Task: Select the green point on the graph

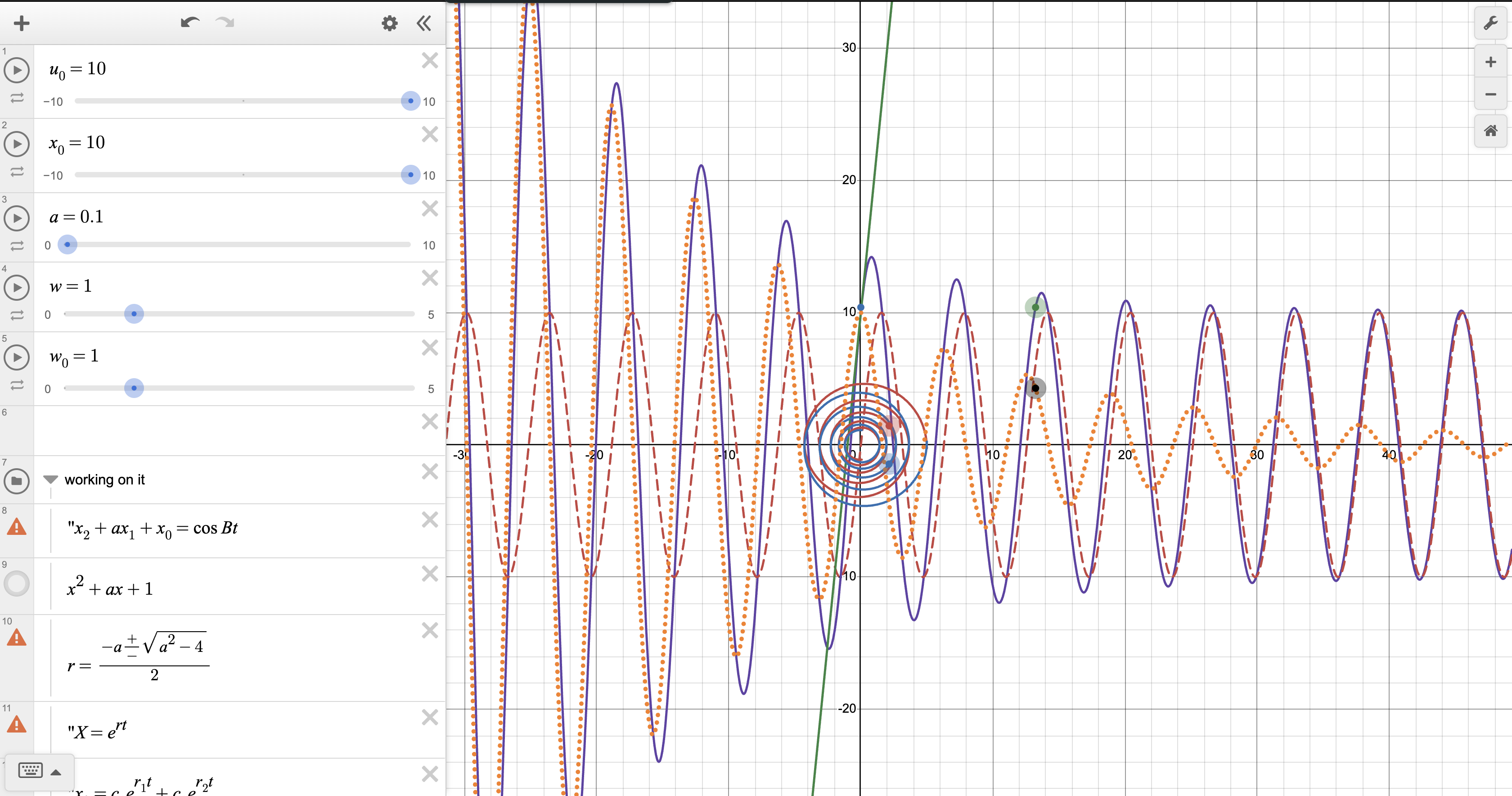Action: pos(1035,307)
